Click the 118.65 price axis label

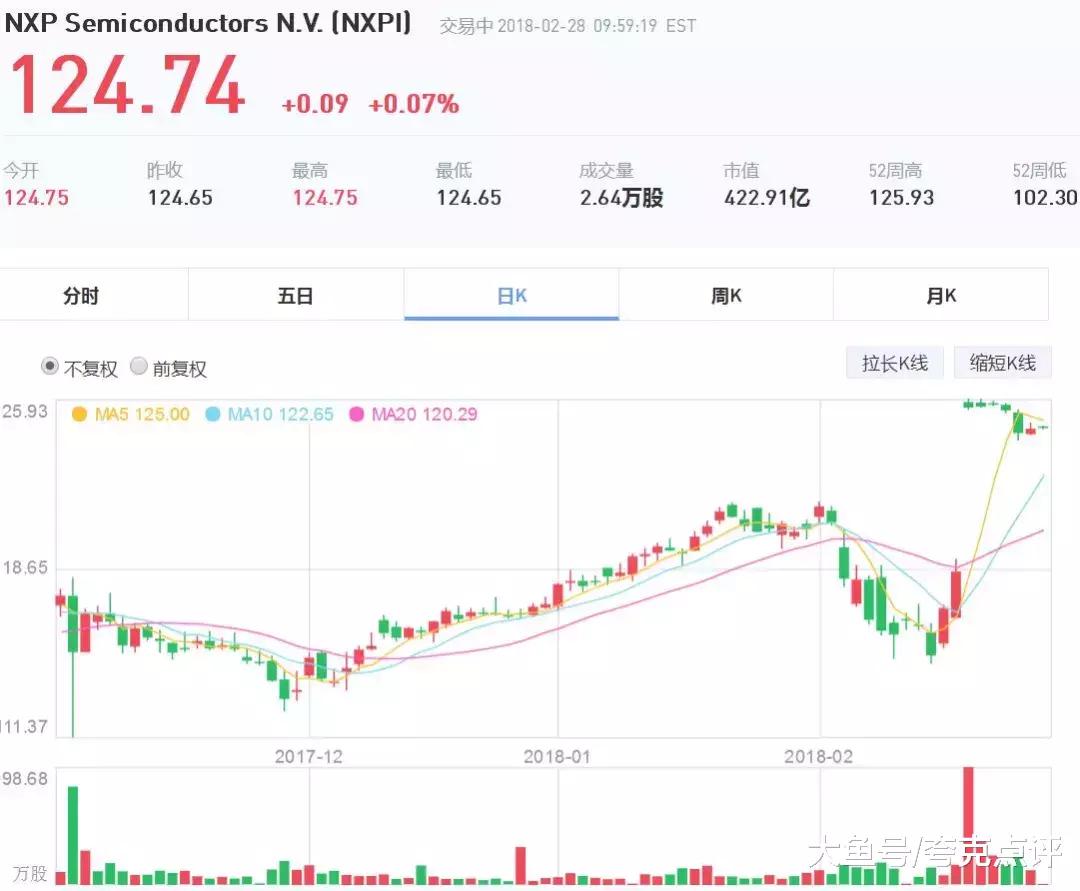(x=25, y=568)
